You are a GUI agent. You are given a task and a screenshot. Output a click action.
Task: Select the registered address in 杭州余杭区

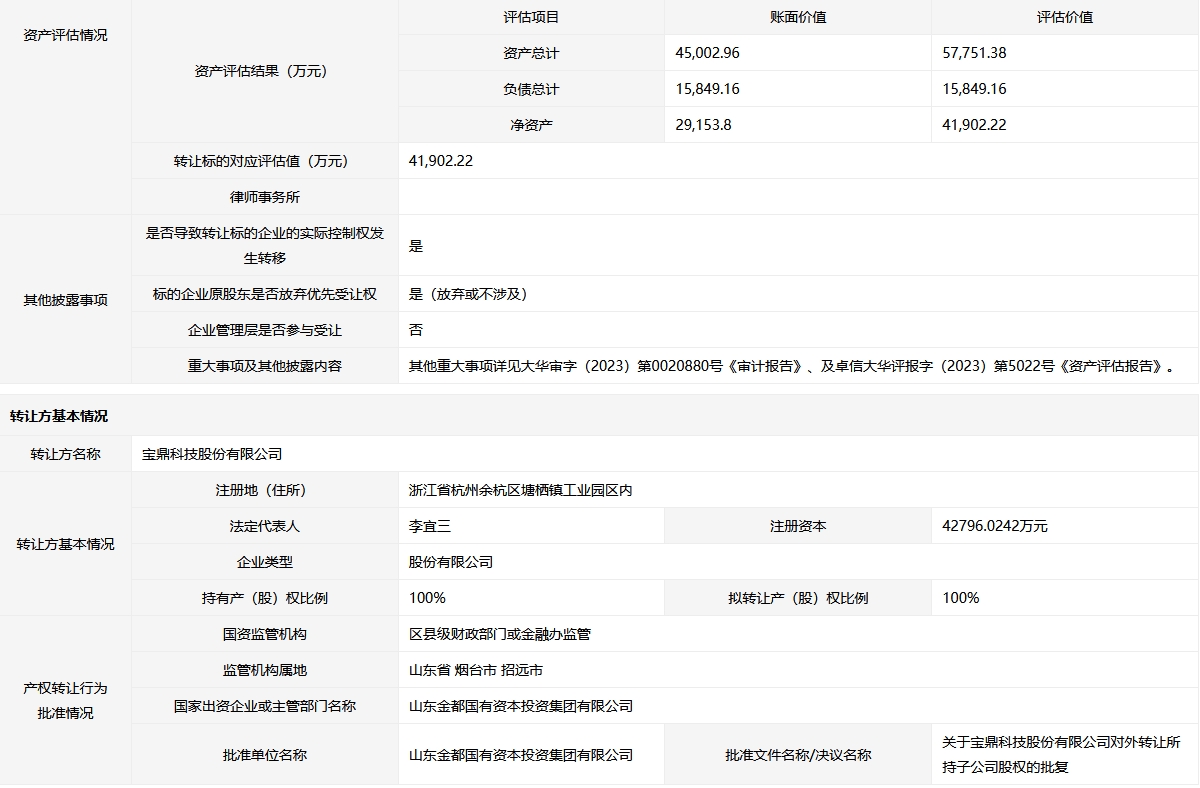click(x=521, y=490)
